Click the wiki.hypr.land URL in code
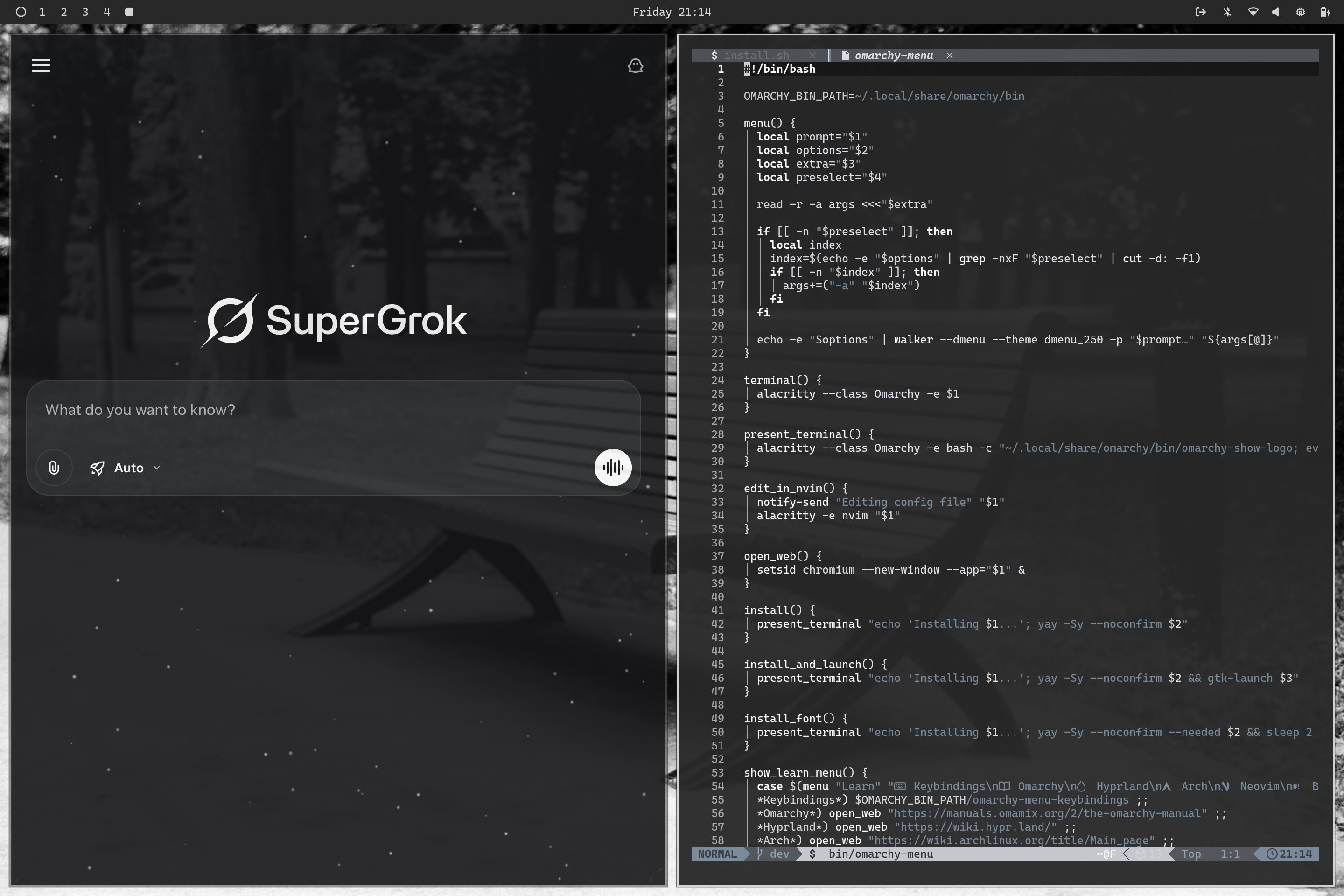Screen dimensions: 1344x896 (976, 827)
